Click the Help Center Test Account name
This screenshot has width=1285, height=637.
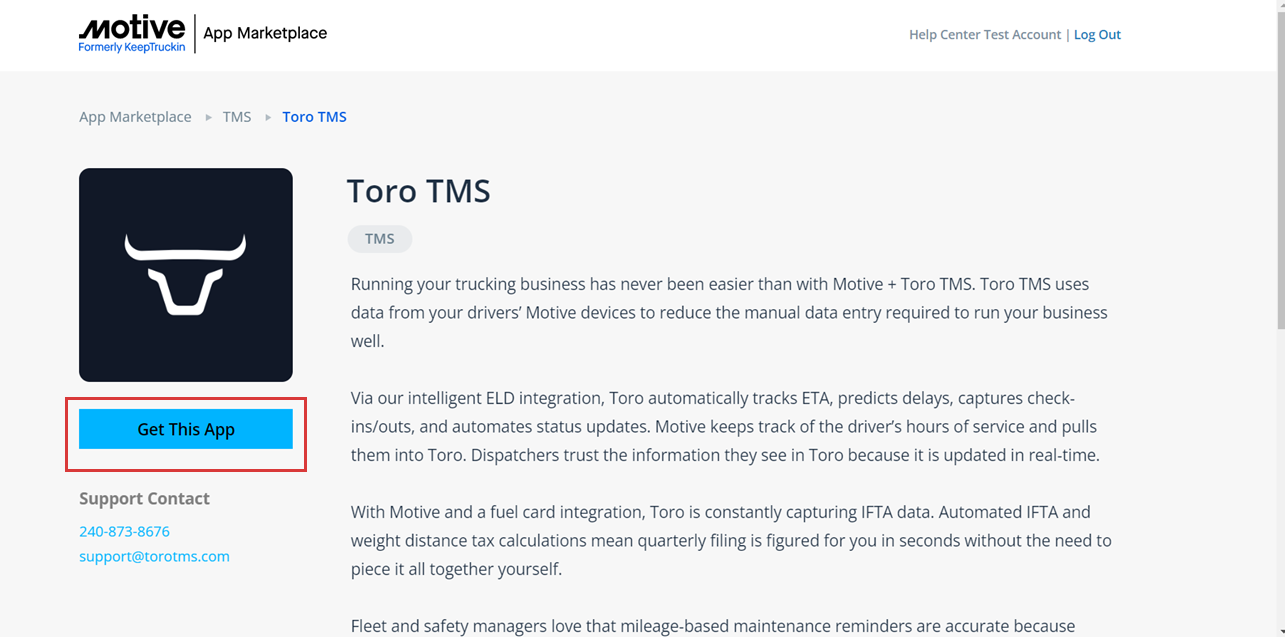point(984,35)
